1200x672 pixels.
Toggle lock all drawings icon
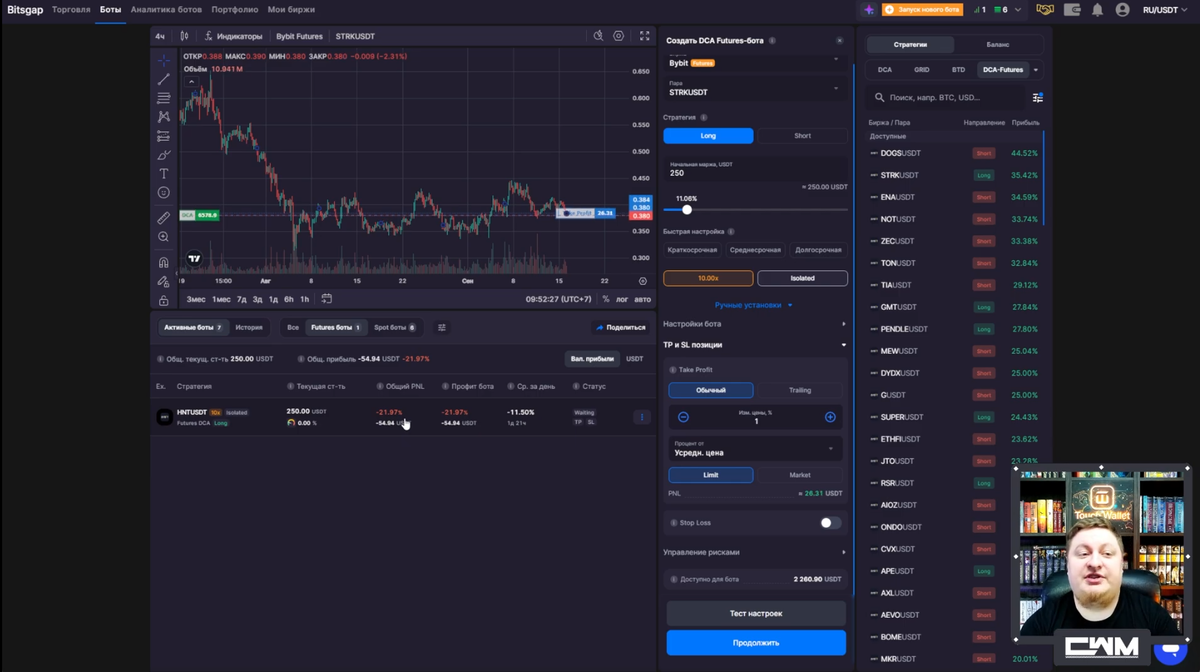(163, 300)
